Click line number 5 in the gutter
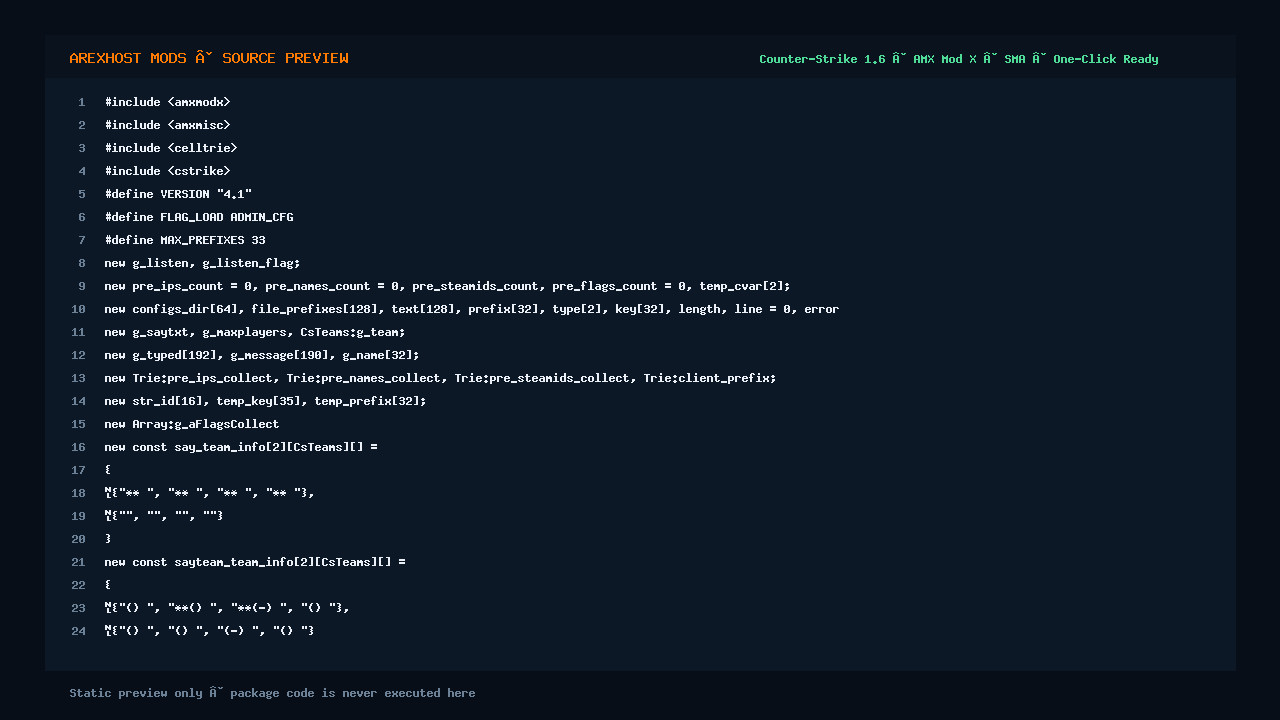 (x=82, y=194)
